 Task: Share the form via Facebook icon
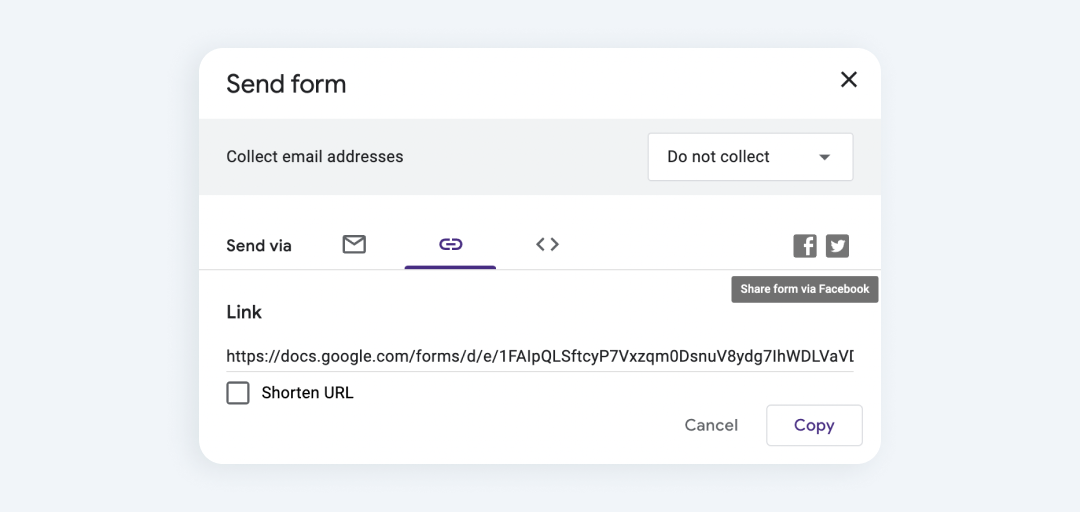coord(805,246)
